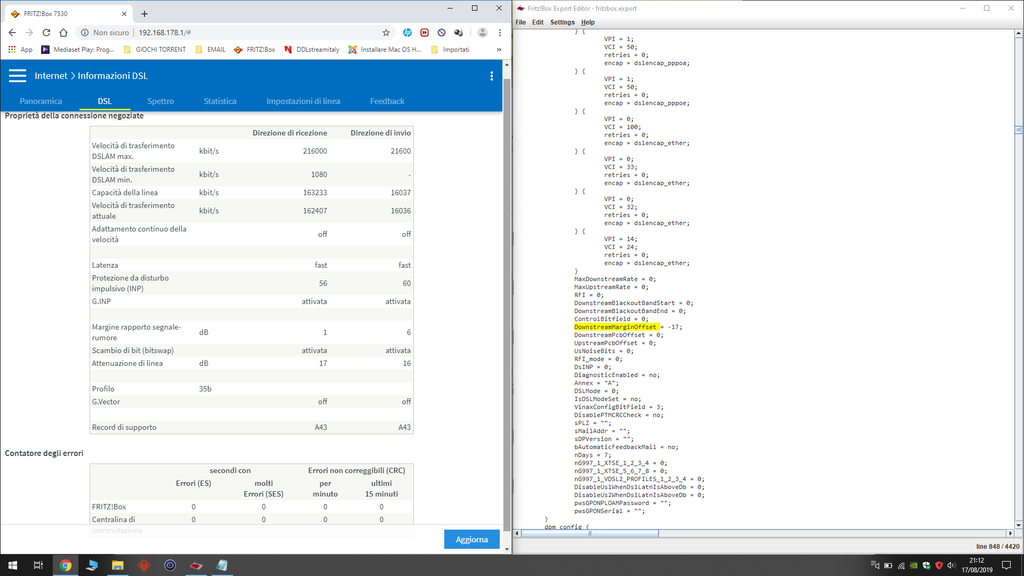Open the GIOCHI TORRENT bookmark folder
Image resolution: width=1024 pixels, height=576 pixels.
click(152, 49)
